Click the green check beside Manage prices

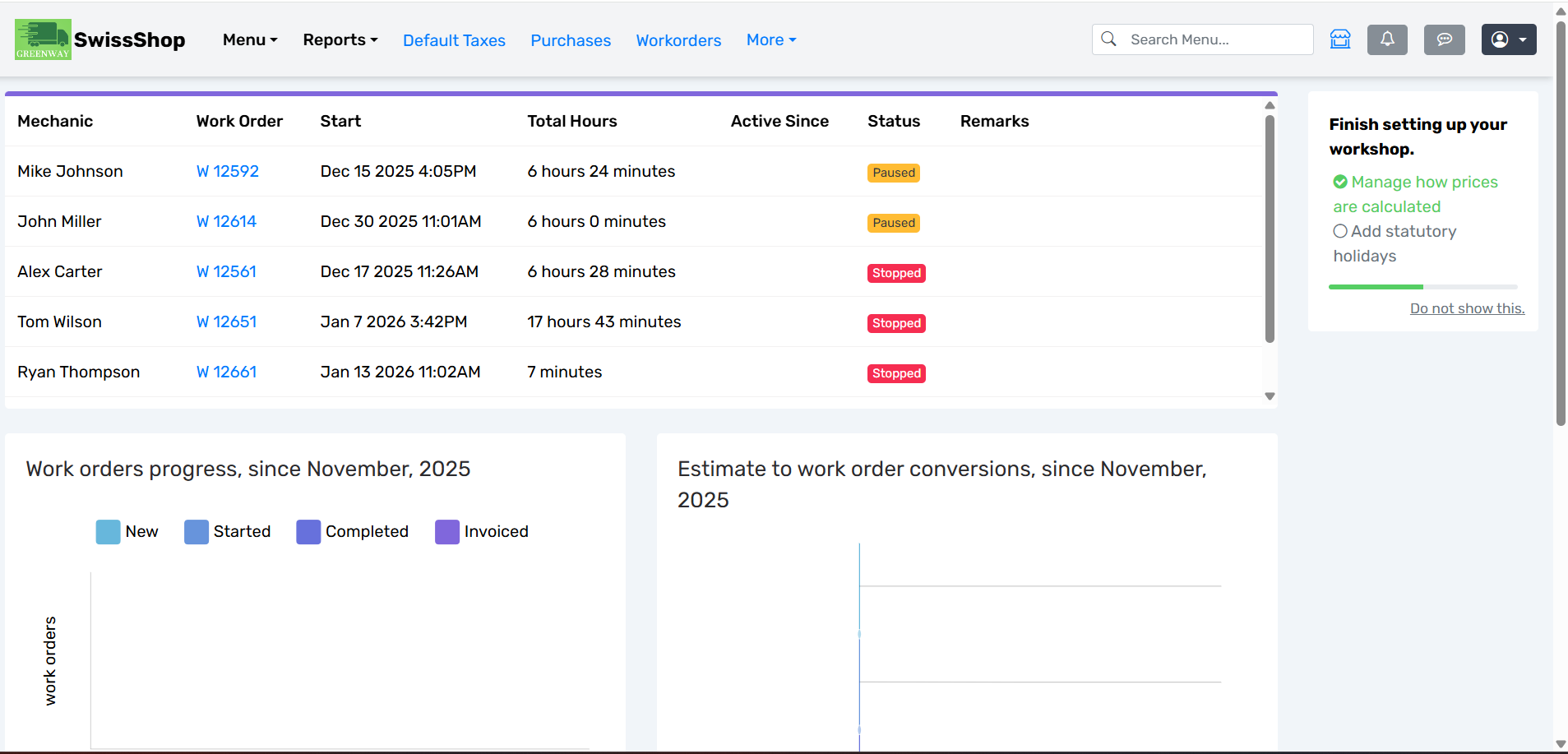coord(1340,182)
